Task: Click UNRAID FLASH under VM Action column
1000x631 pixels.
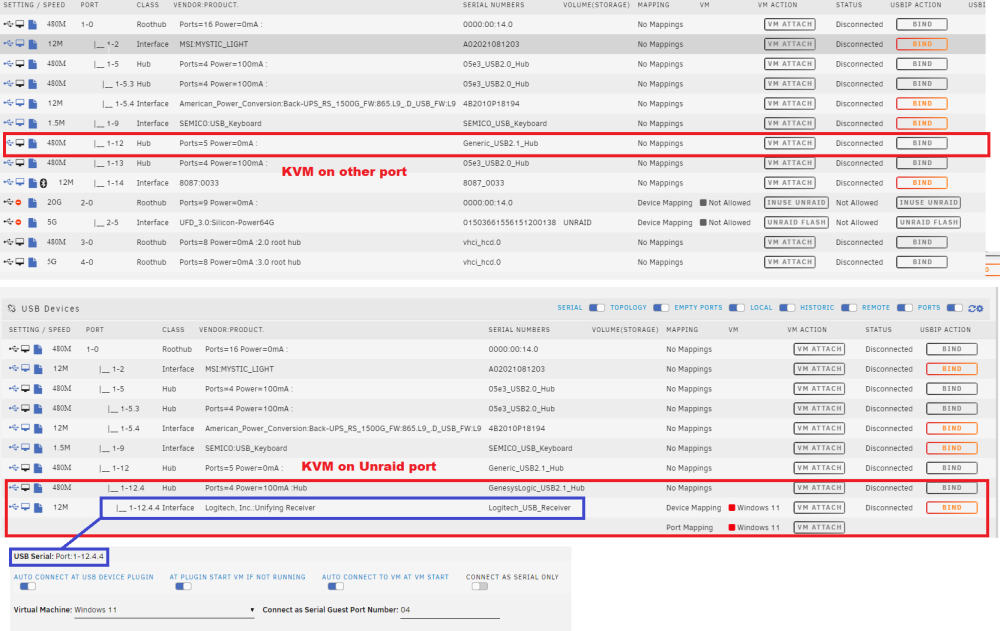Action: point(797,222)
